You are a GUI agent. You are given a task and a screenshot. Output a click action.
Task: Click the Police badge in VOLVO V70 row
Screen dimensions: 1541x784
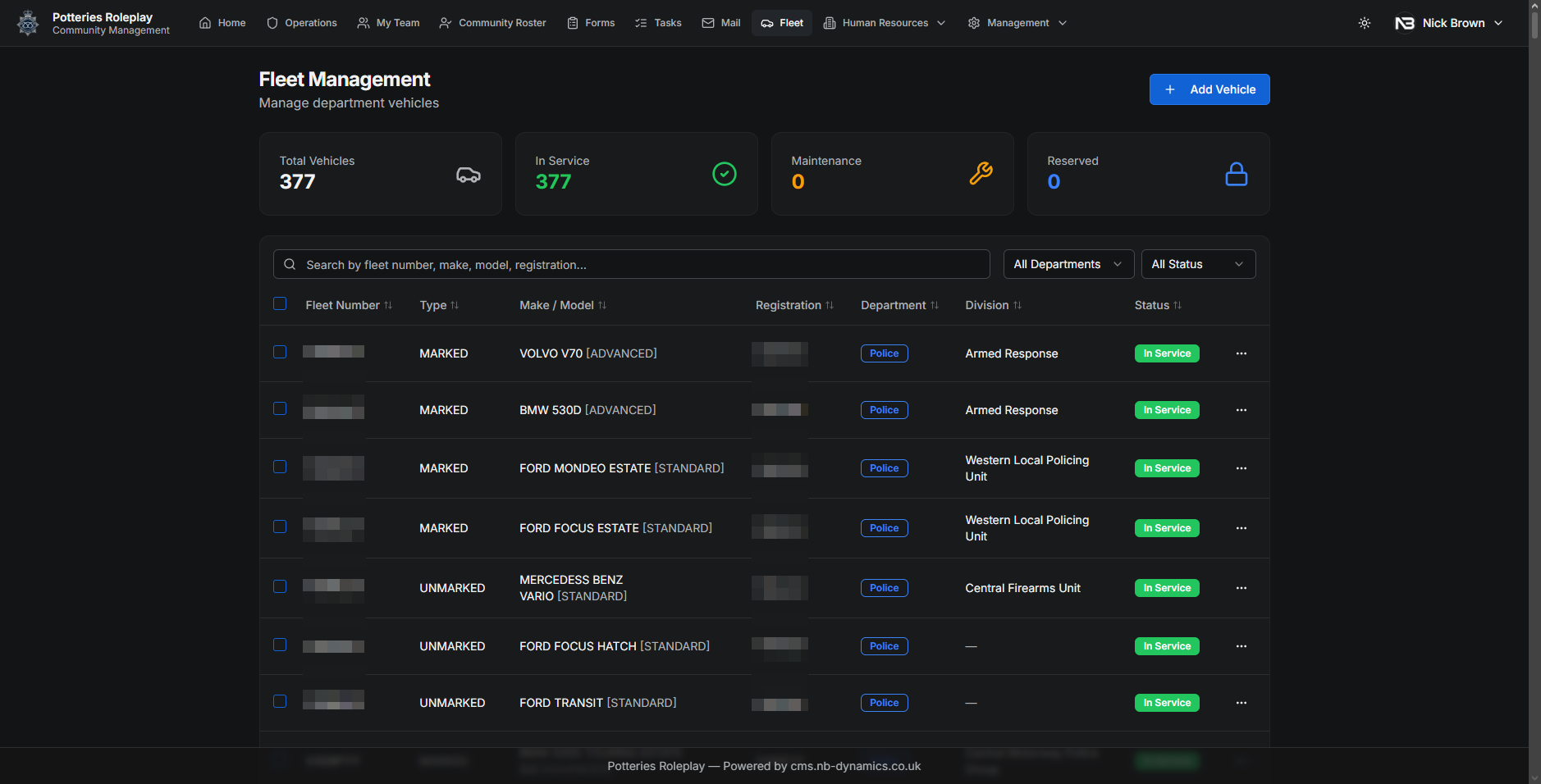coord(884,353)
